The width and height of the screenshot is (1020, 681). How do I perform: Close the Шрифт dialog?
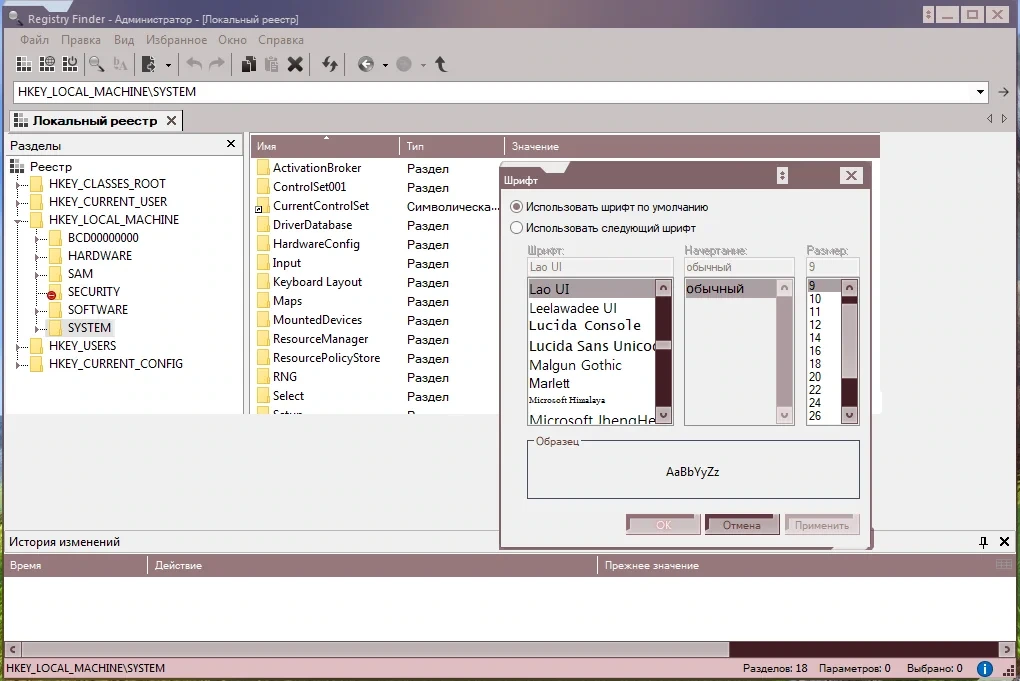(851, 176)
